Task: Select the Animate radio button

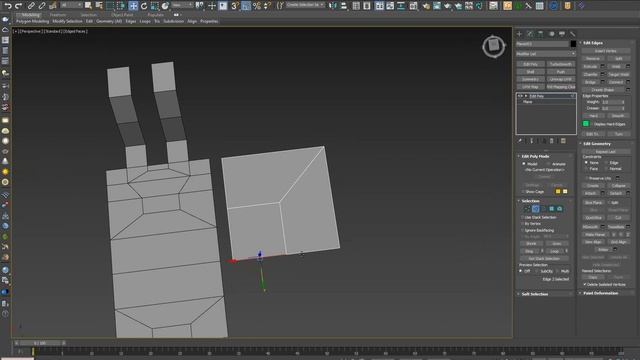Action: point(549,164)
